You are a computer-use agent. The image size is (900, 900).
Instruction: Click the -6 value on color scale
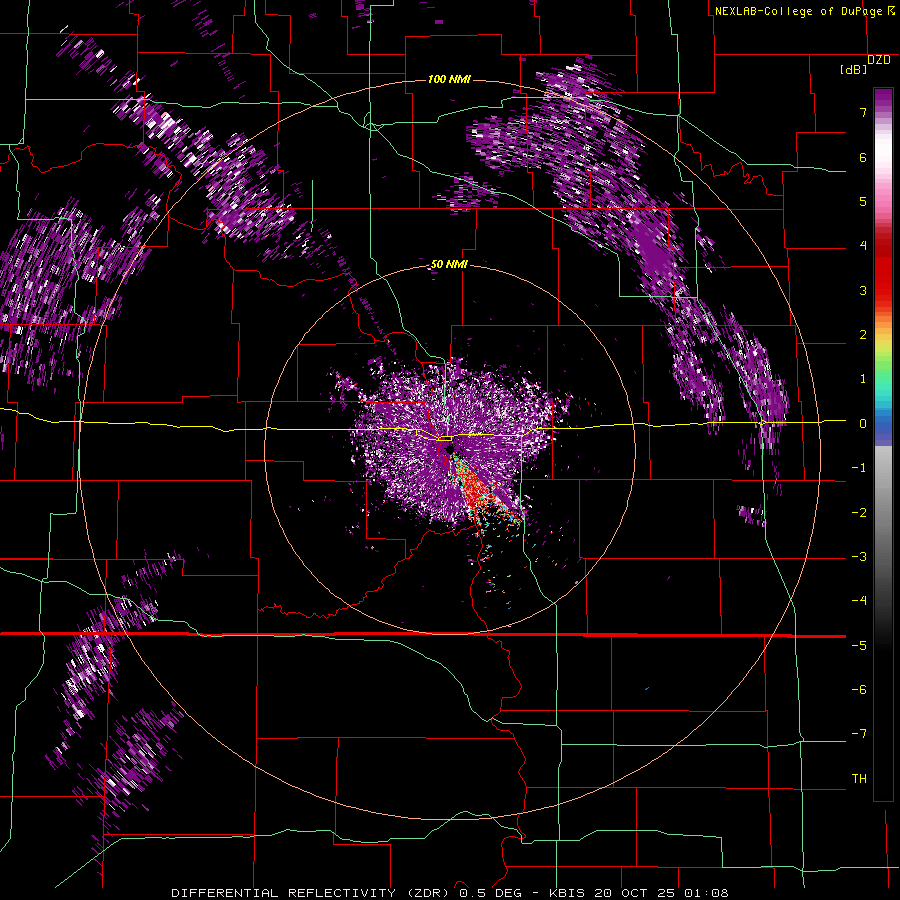pos(859,690)
